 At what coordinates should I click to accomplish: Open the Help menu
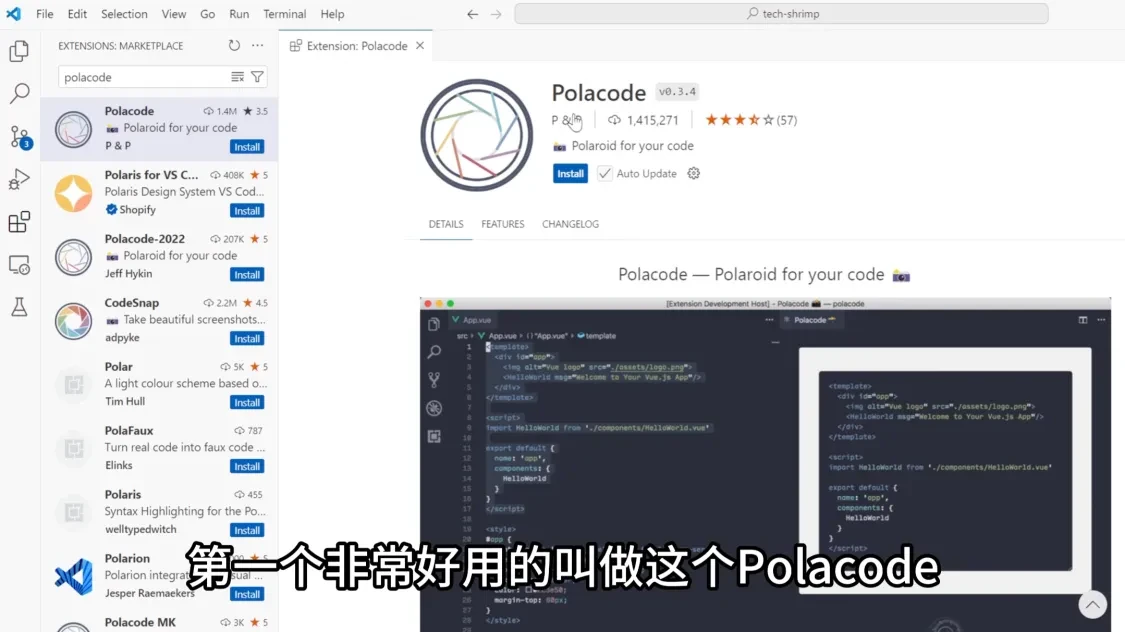[x=332, y=14]
